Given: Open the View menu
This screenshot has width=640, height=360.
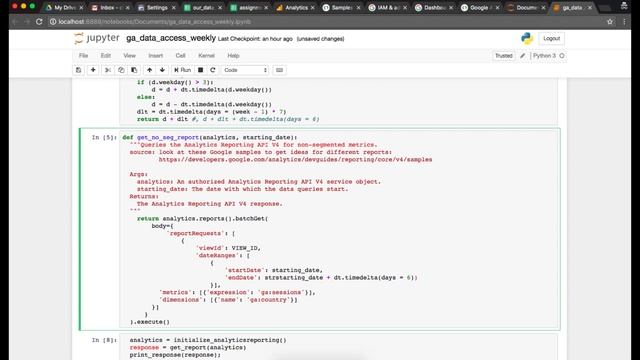Looking at the screenshot, I should [129, 56].
